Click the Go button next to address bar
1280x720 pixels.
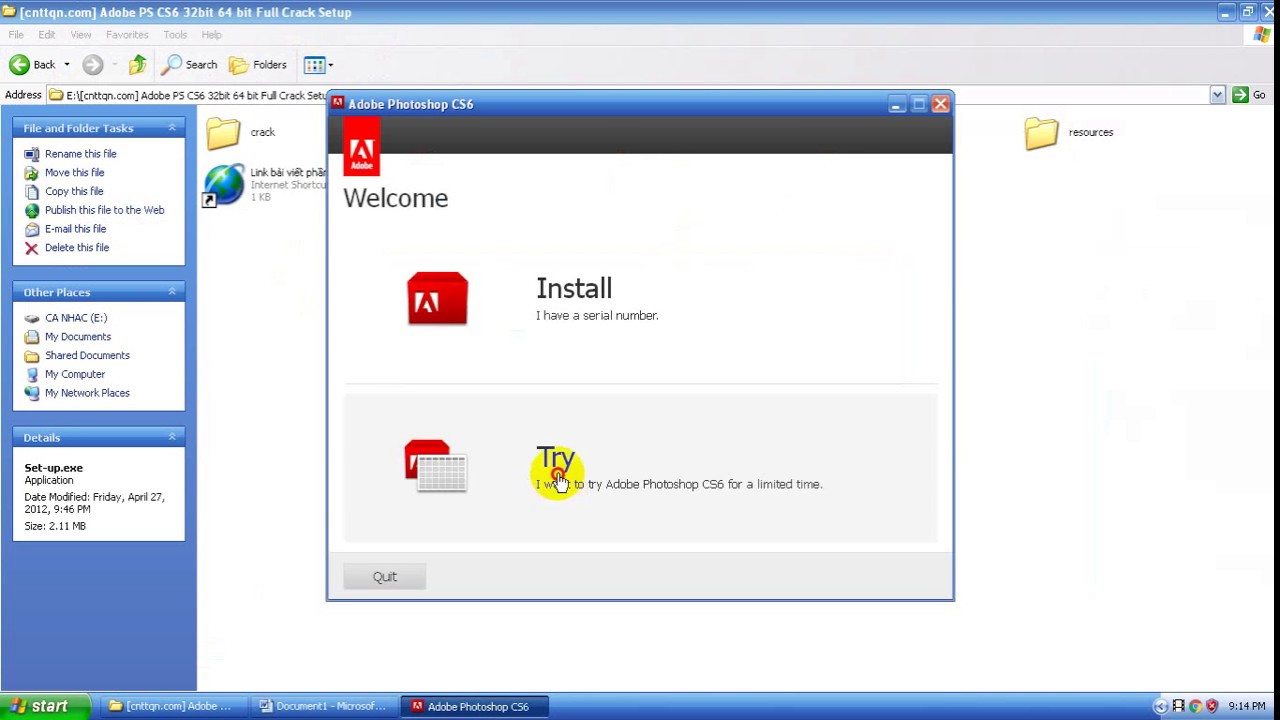pyautogui.click(x=1250, y=95)
